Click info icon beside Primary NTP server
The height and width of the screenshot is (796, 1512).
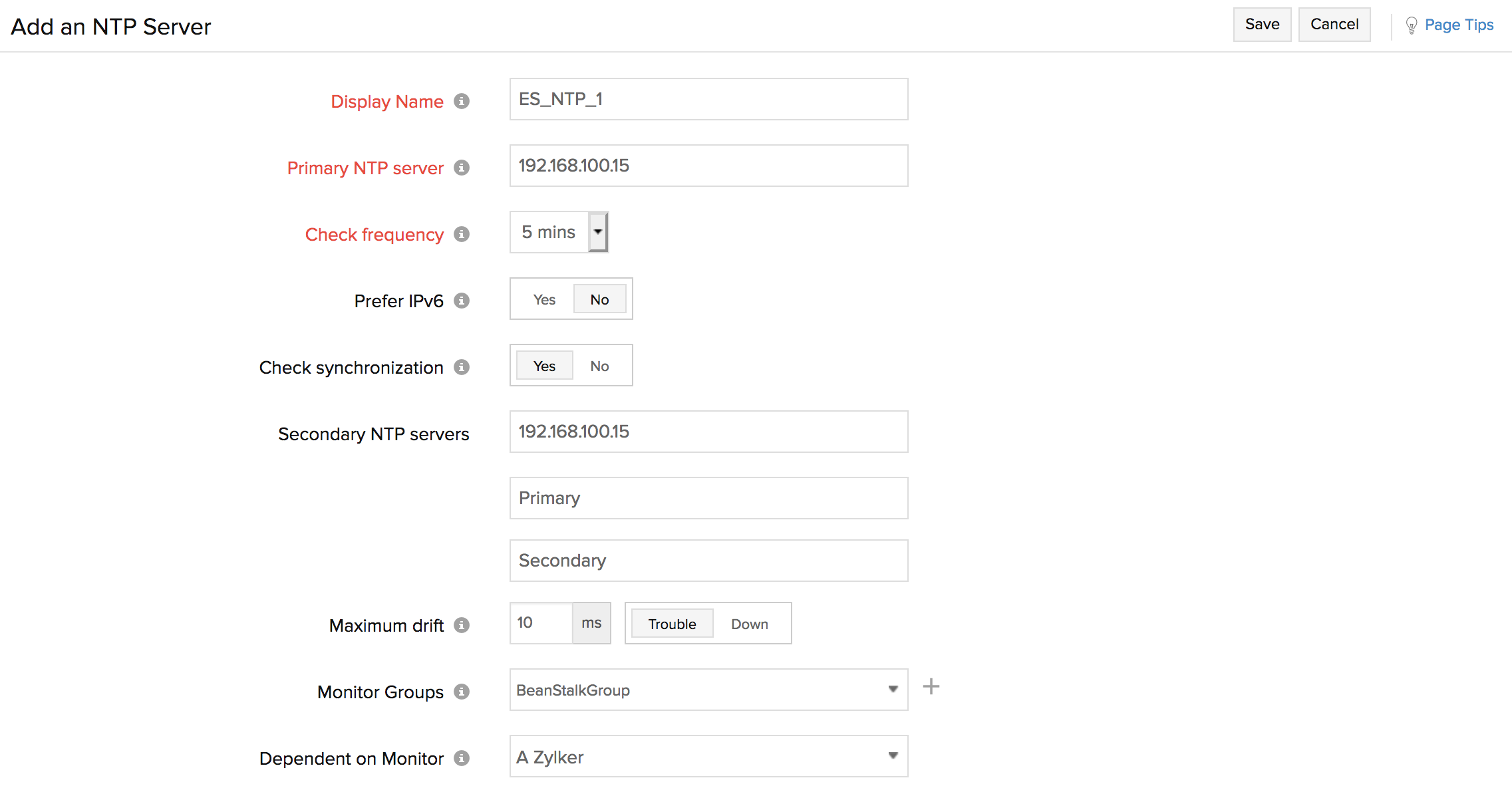click(461, 168)
